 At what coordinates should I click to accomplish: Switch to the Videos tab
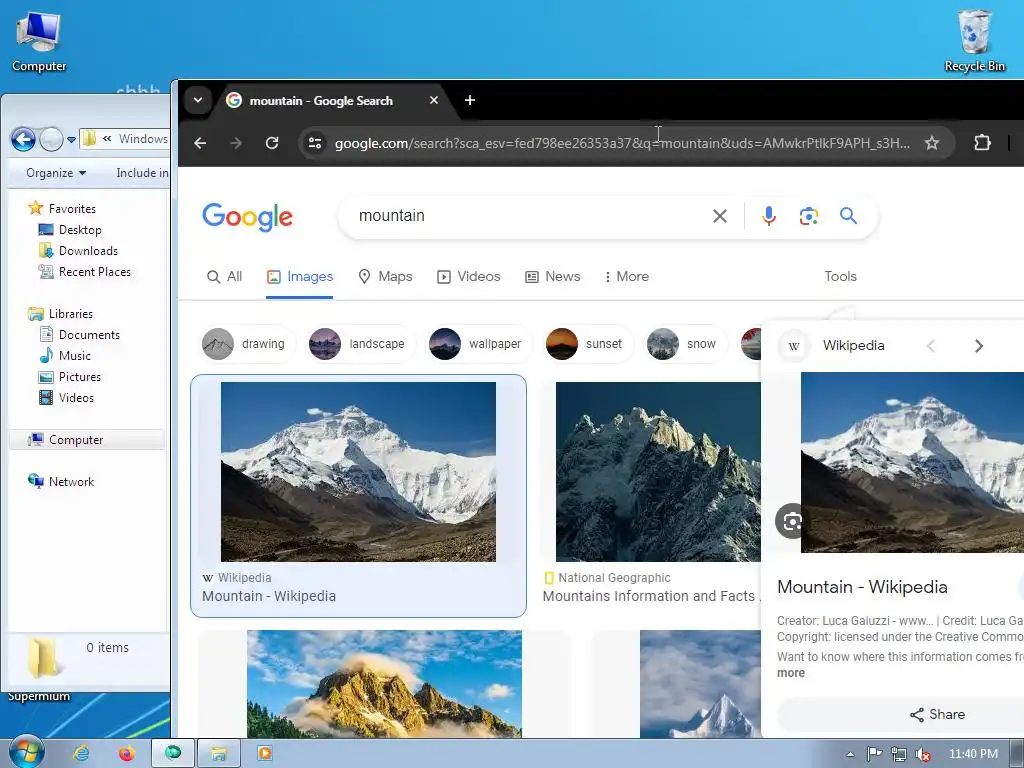tap(469, 276)
